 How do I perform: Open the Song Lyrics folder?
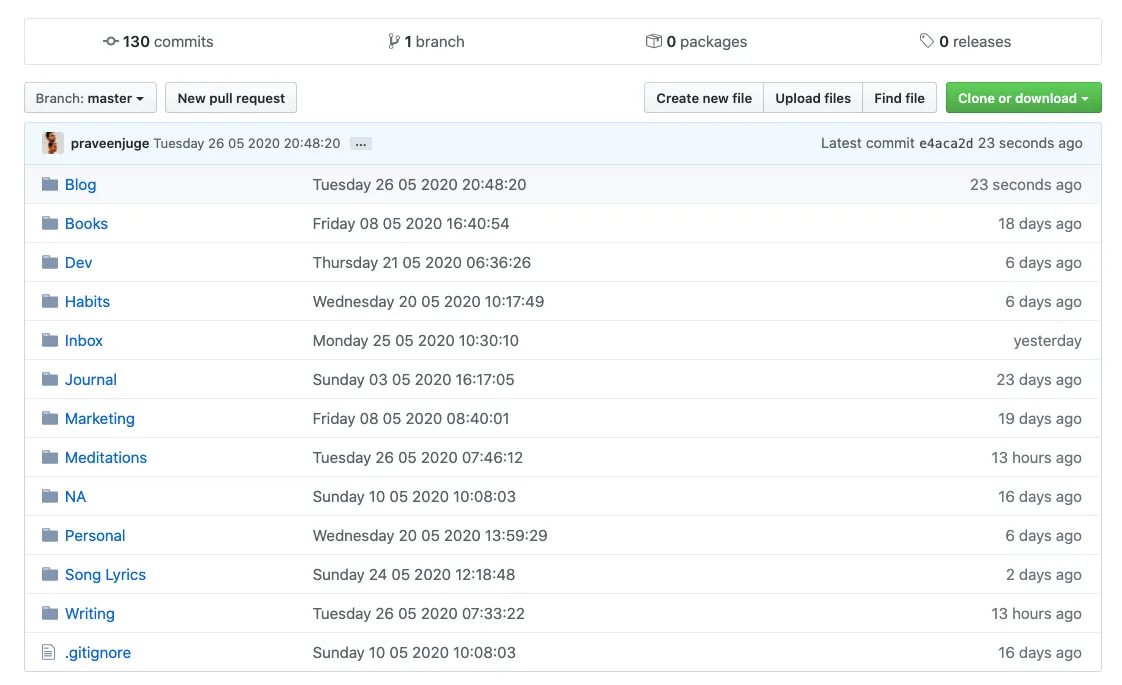pyautogui.click(x=104, y=574)
